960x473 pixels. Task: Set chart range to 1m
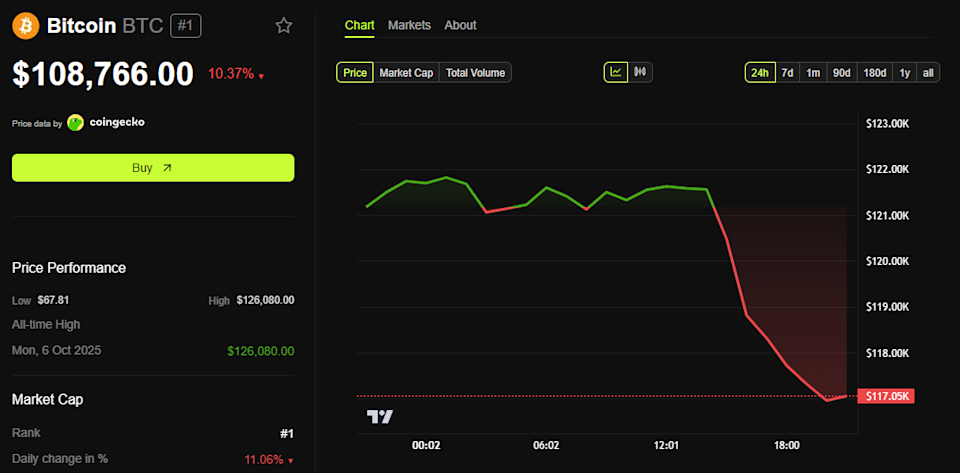pyautogui.click(x=813, y=72)
